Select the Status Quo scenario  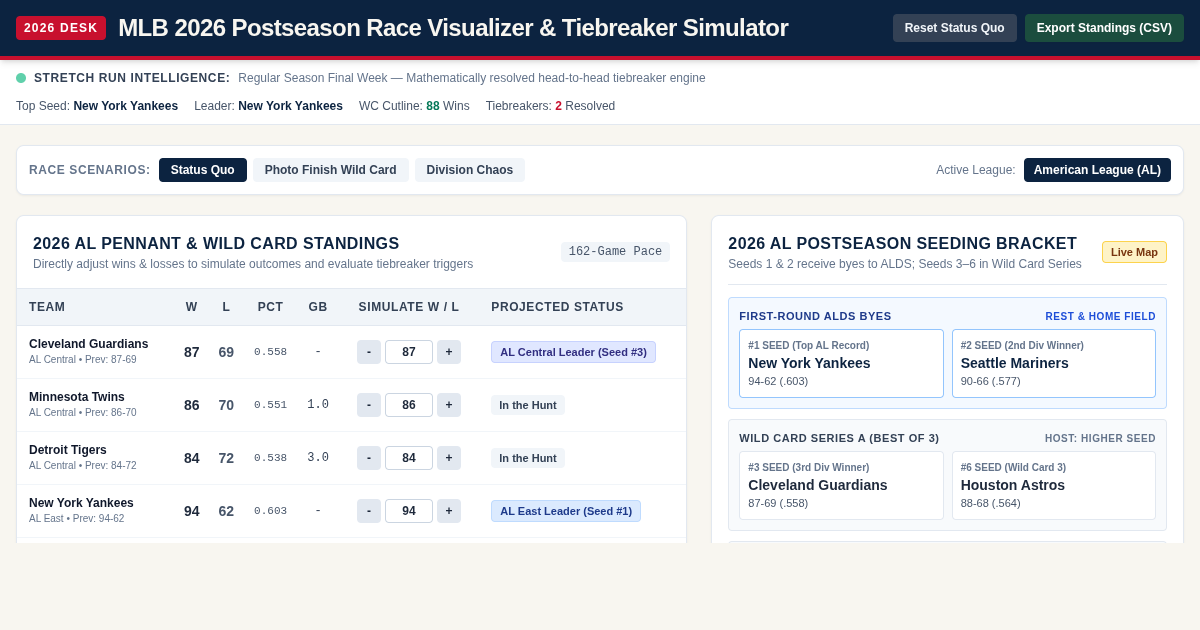pos(203,170)
